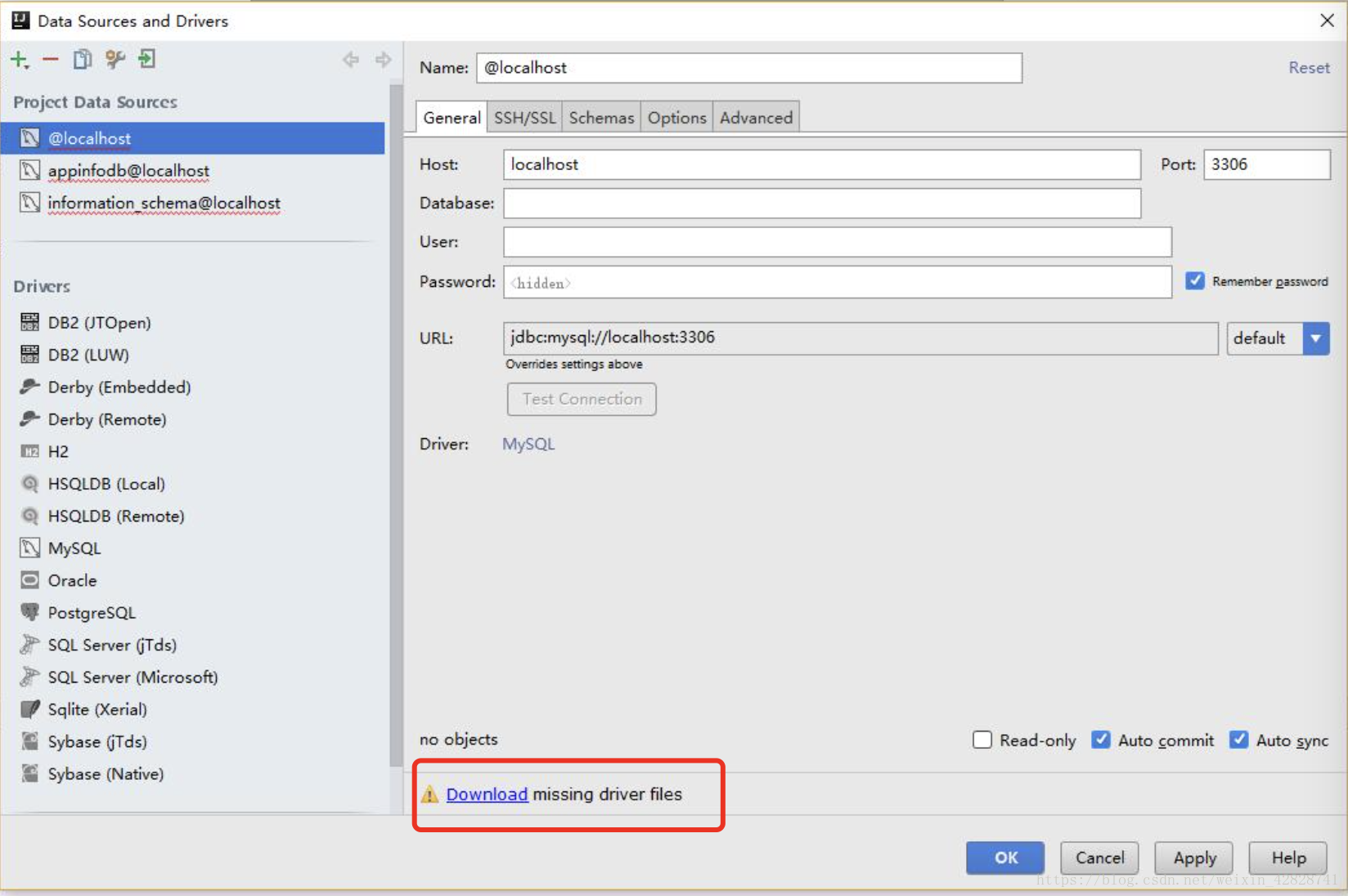Screen dimensions: 1348x896
Task: Choose the Sqlite (Xerial) driver
Action: pyautogui.click(x=97, y=710)
